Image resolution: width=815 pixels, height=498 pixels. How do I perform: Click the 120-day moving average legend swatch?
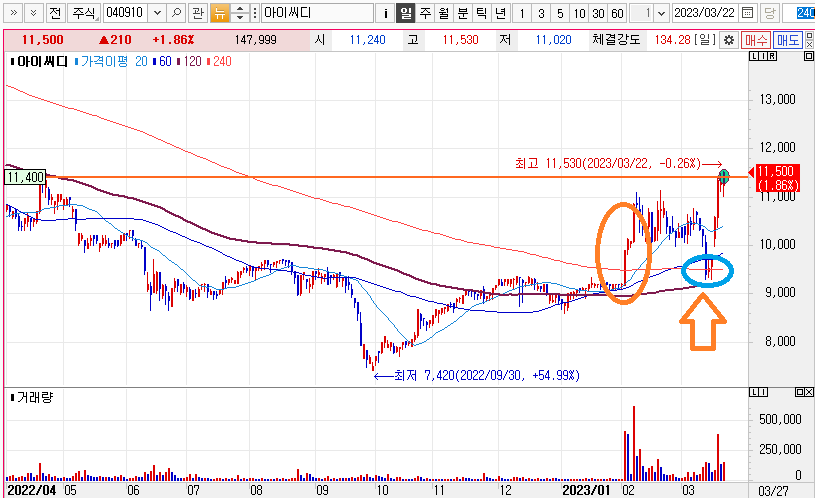tap(178, 61)
